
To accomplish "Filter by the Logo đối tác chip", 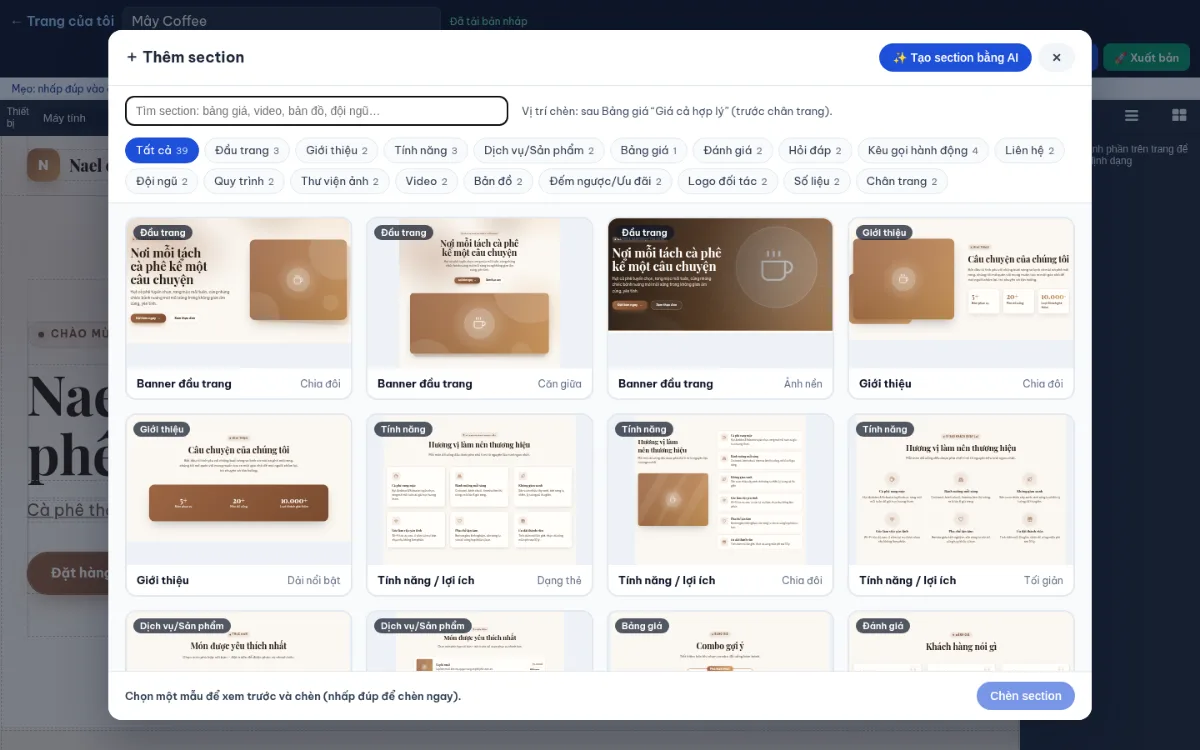I will click(x=727, y=182).
